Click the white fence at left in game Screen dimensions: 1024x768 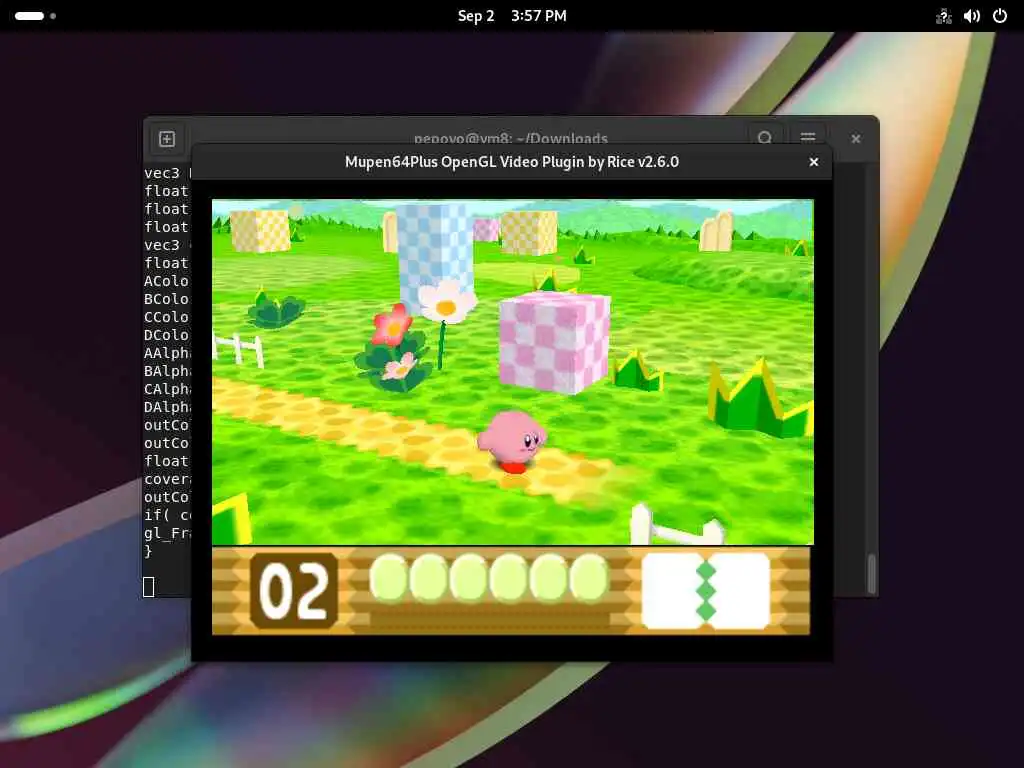tap(238, 350)
